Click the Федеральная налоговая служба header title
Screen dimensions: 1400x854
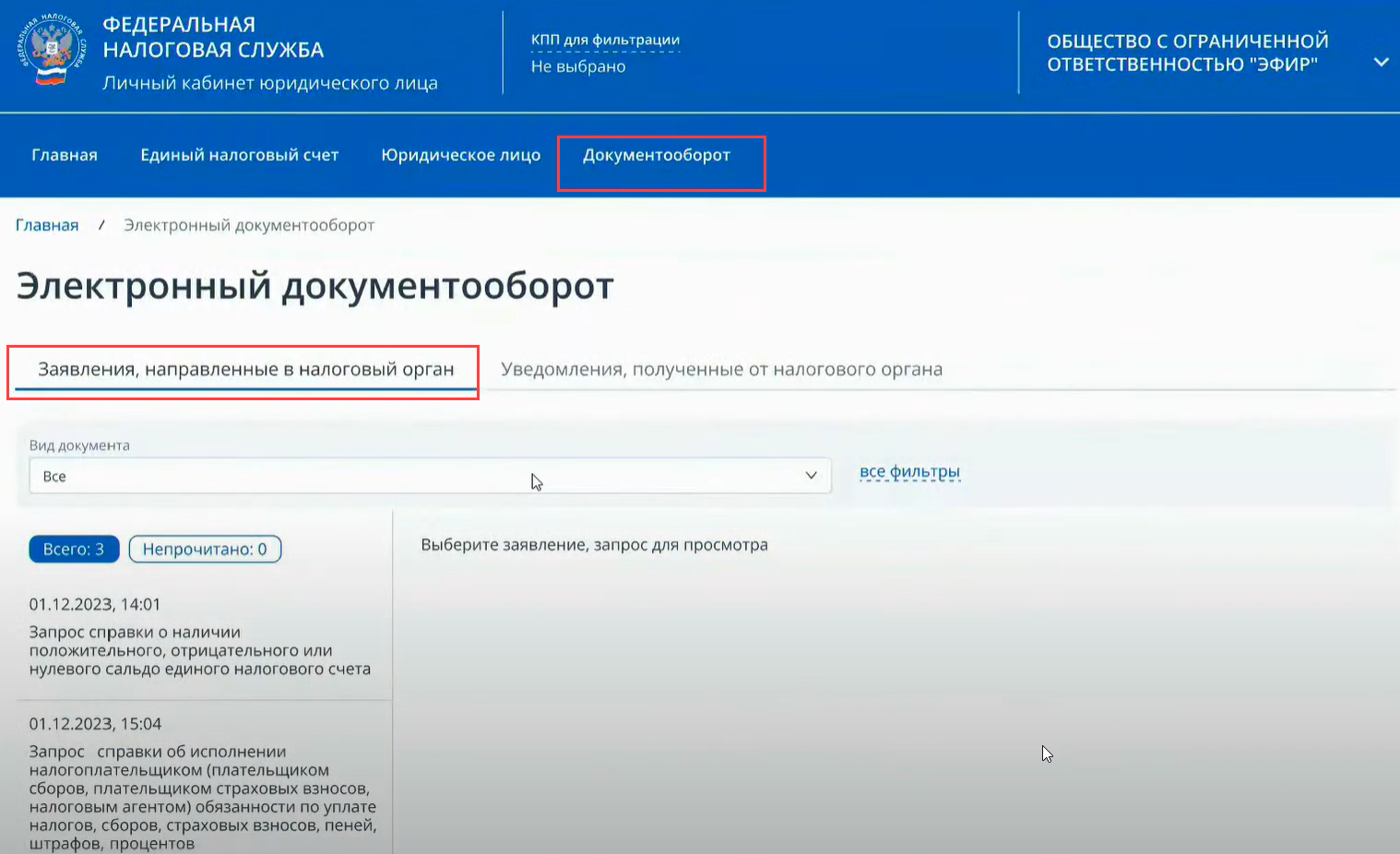[x=213, y=38]
